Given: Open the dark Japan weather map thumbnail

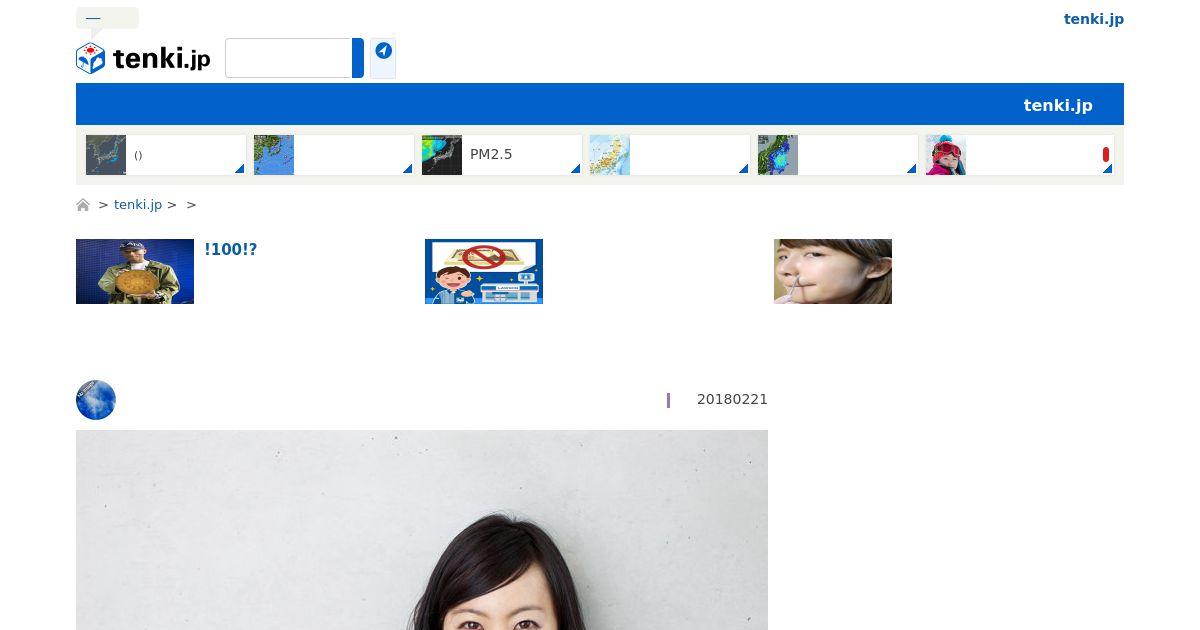Looking at the screenshot, I should 106,155.
